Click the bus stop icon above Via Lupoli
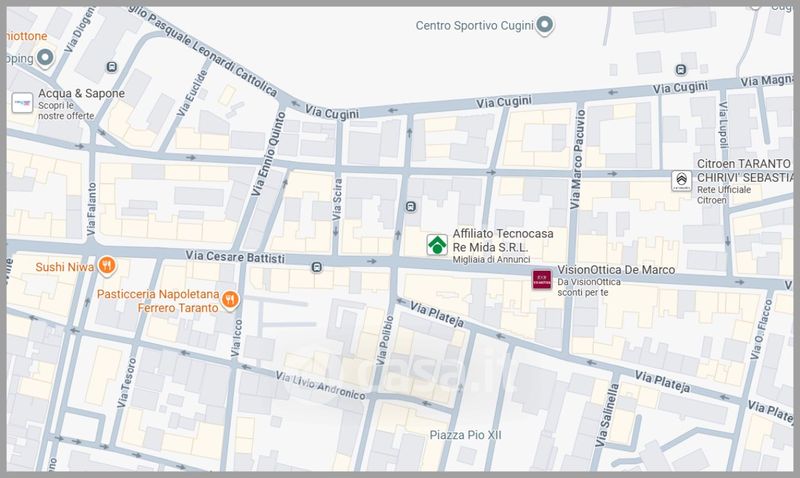 pos(681,70)
